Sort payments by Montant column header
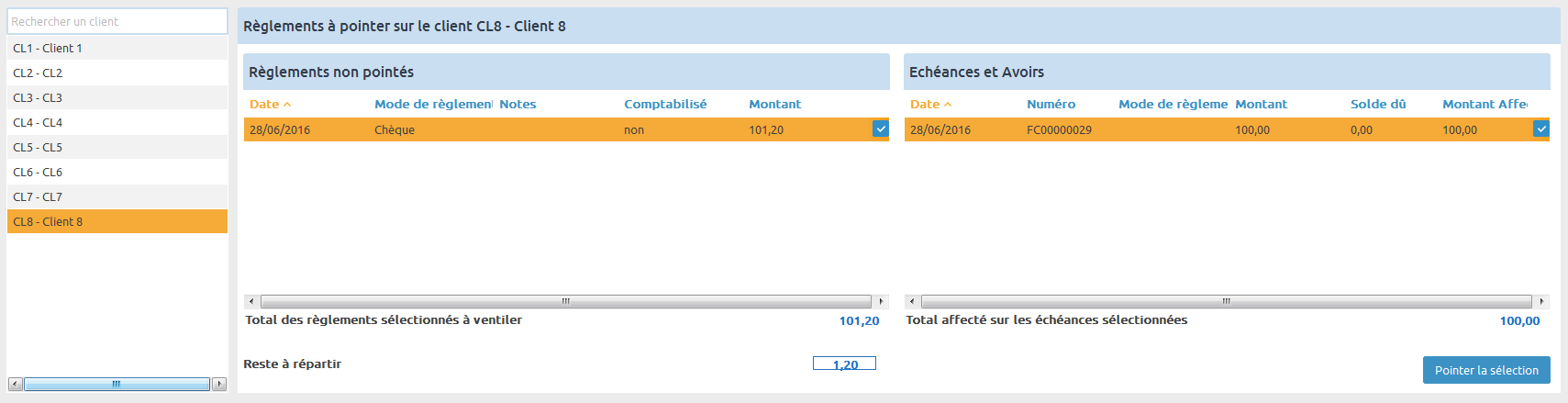 774,105
